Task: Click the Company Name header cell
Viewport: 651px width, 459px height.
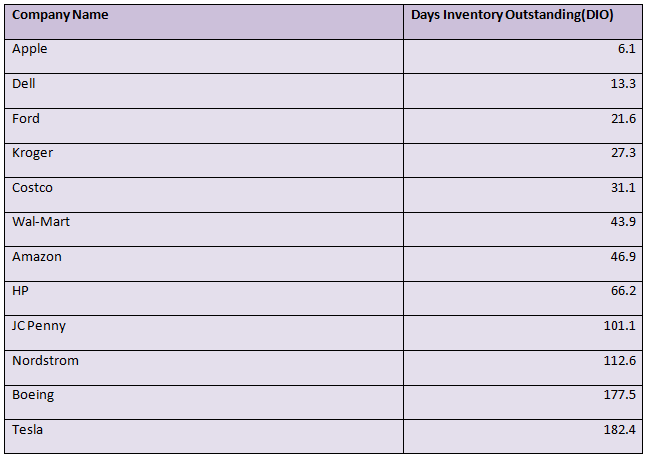Action: [x=204, y=22]
